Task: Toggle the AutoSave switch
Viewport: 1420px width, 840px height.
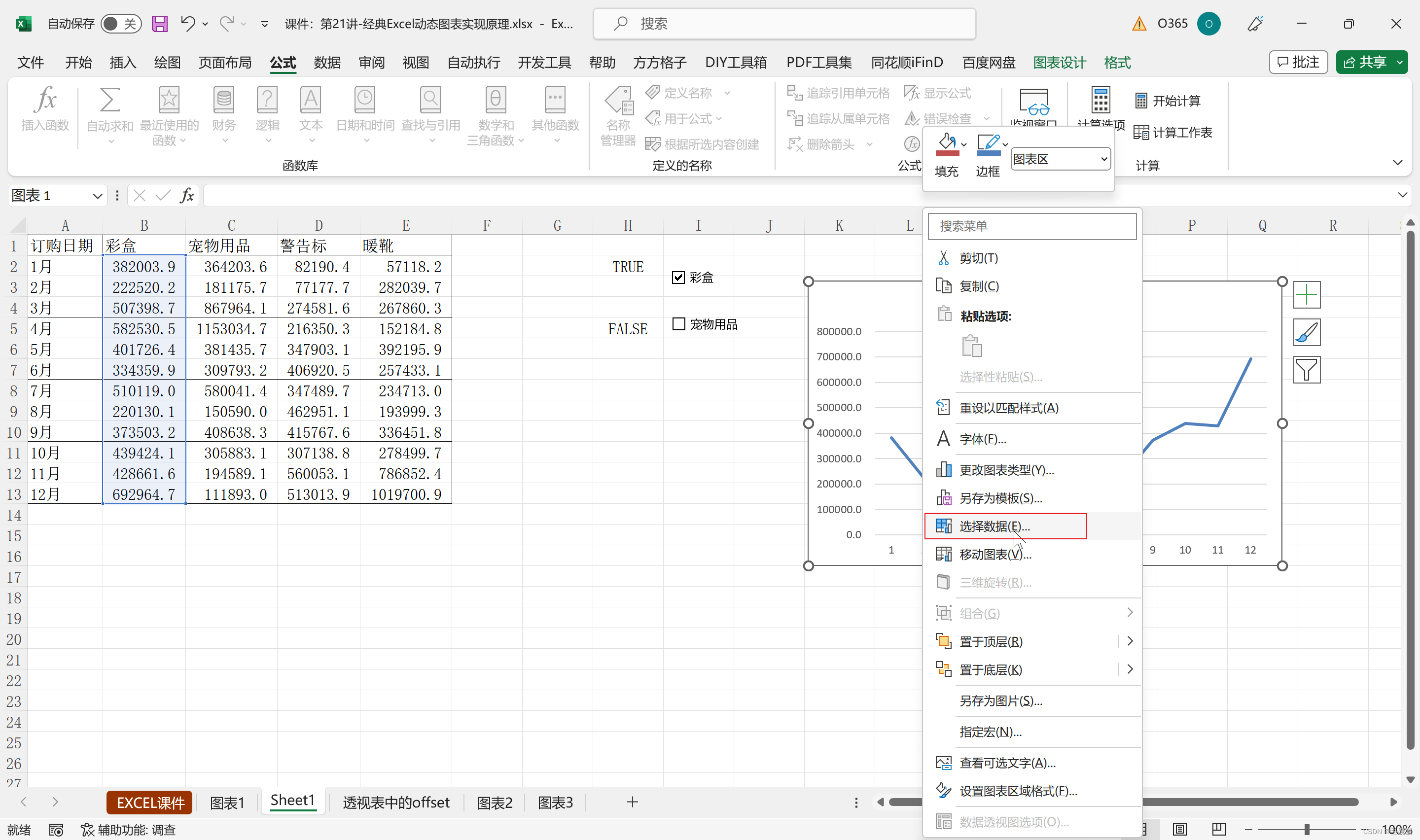Action: (x=120, y=24)
